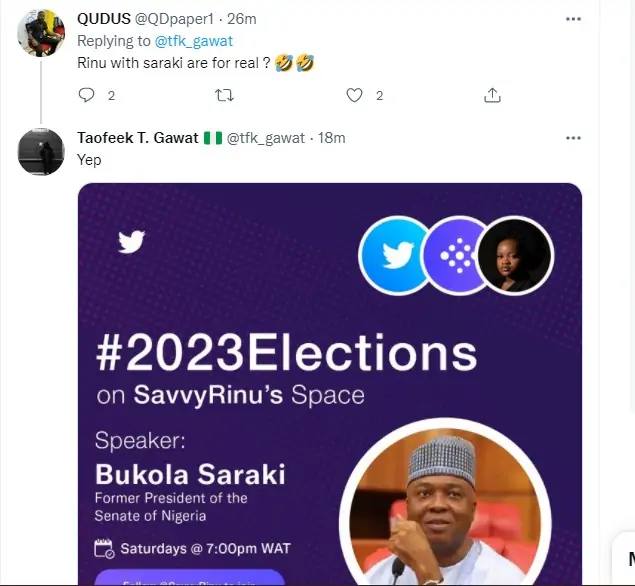The image size is (635, 586).
Task: Like QUDUS's tweet with heart icon
Action: click(x=353, y=95)
